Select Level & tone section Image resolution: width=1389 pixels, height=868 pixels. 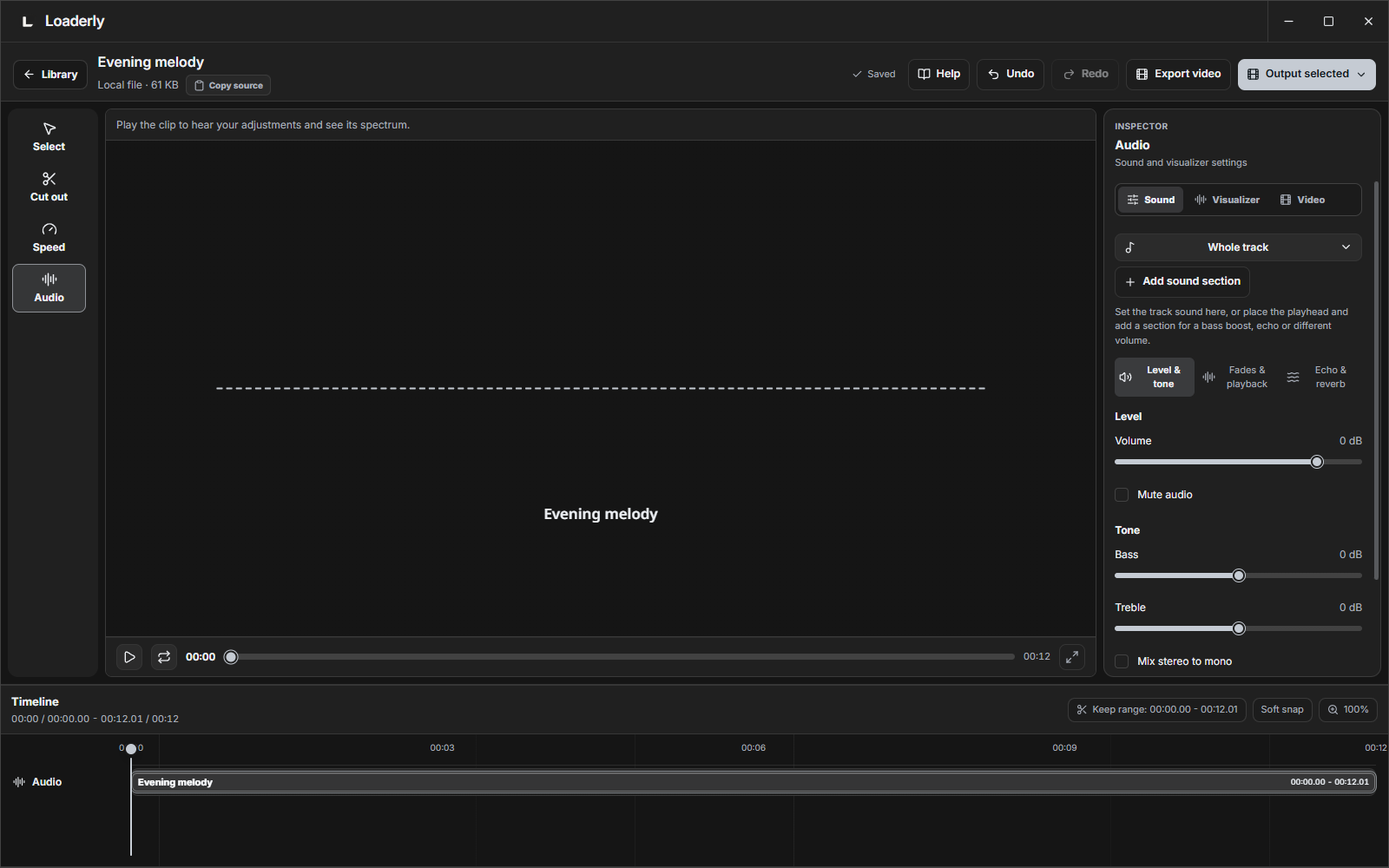[x=1155, y=377]
